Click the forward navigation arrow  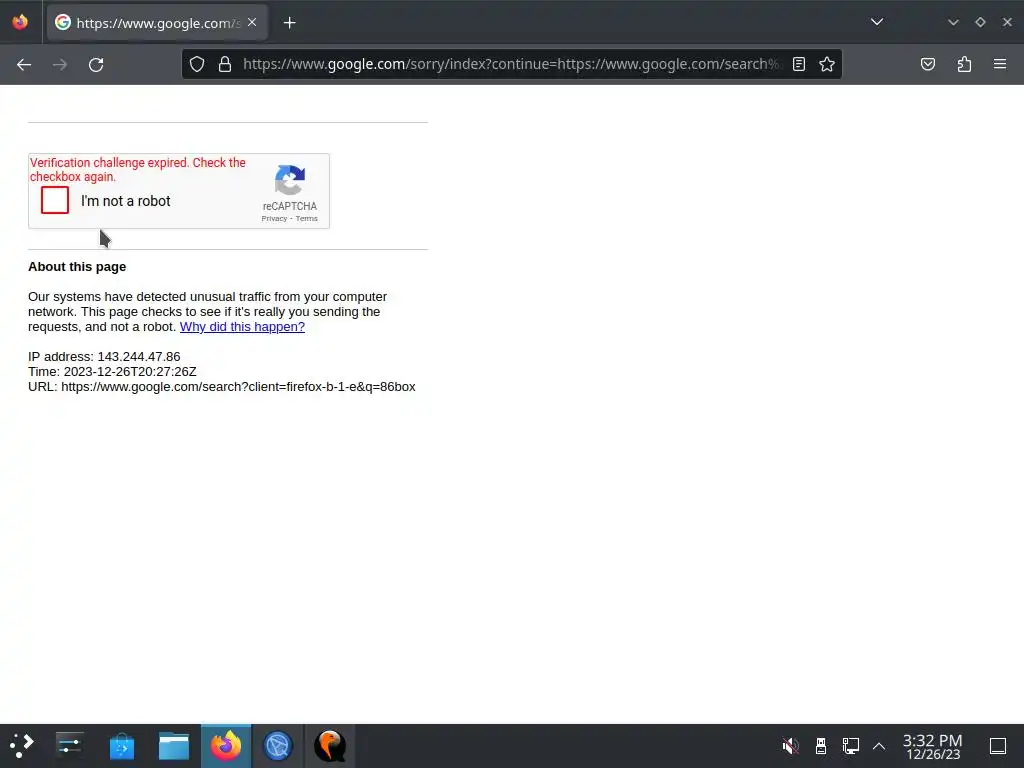[59, 64]
